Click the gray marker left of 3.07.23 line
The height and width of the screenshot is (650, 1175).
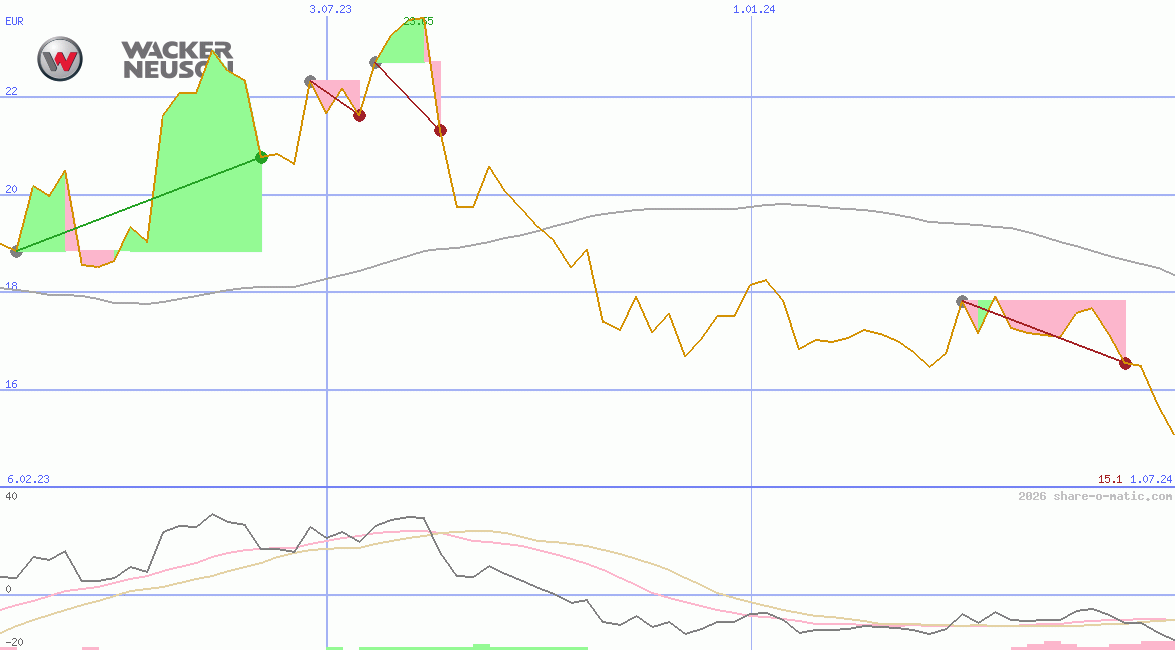(x=310, y=80)
